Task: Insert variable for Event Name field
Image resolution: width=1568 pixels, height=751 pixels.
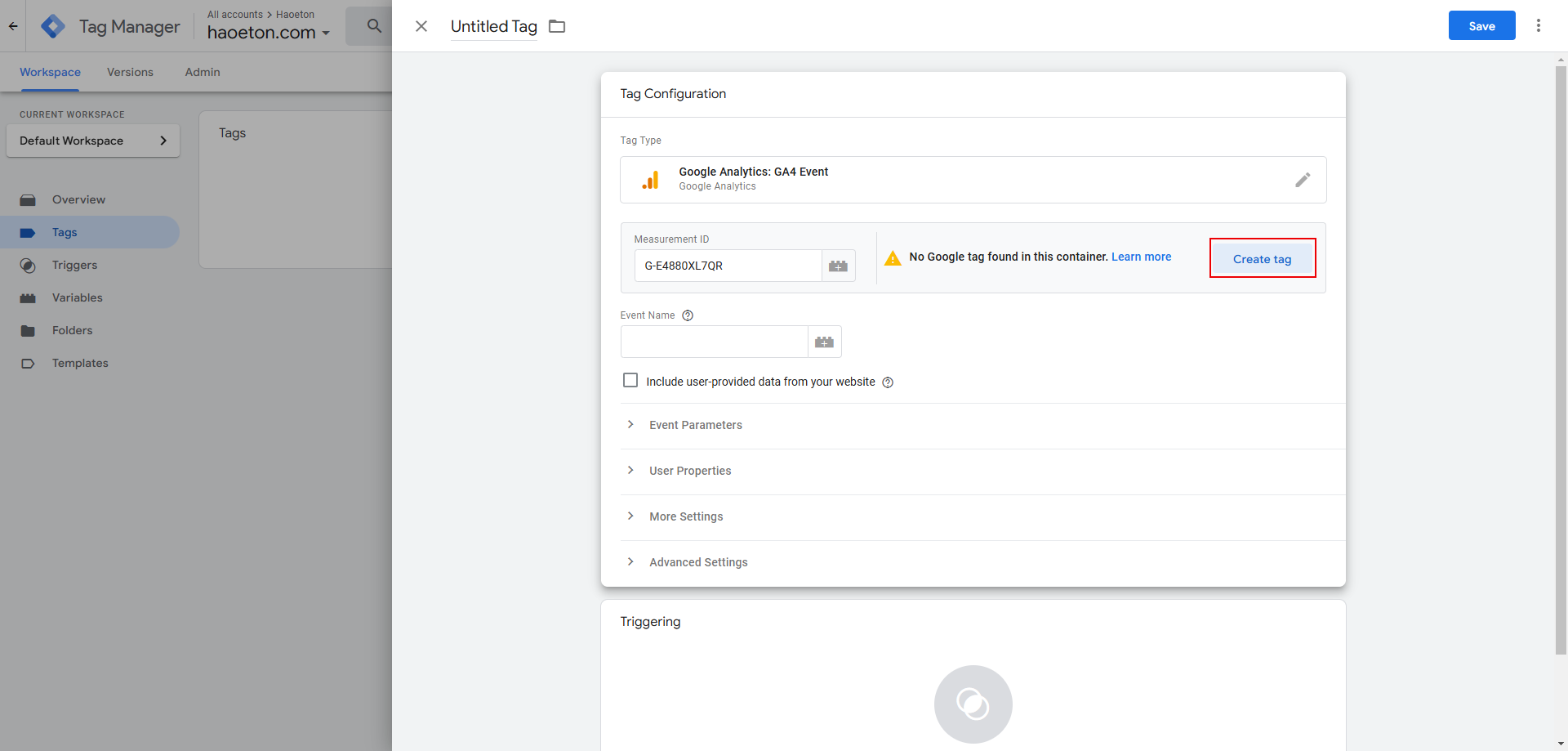Action: (824, 342)
